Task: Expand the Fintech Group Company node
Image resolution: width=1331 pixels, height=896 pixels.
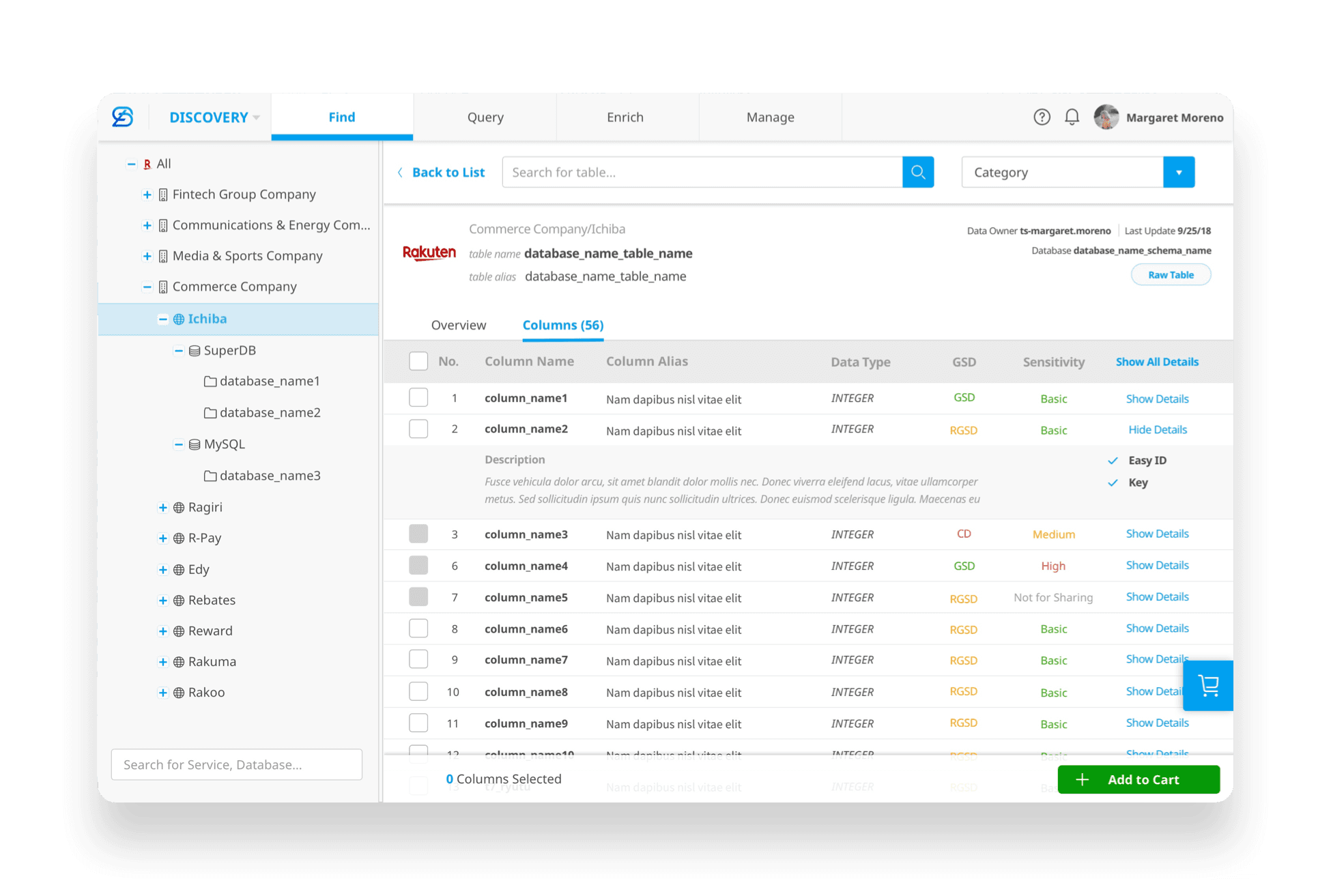Action: tap(147, 195)
